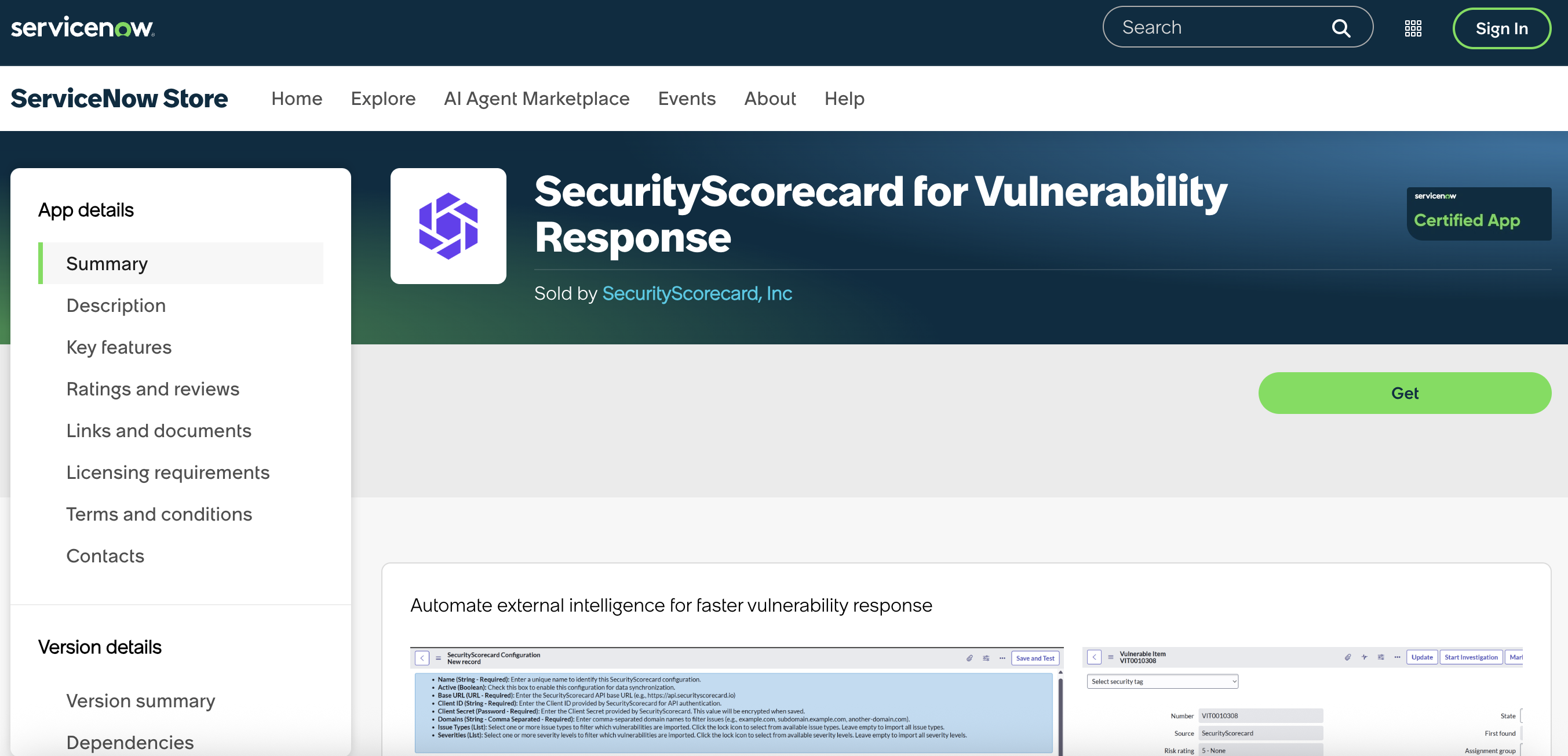Image resolution: width=1568 pixels, height=756 pixels.
Task: Open Select security tag dropdown
Action: (1162, 682)
